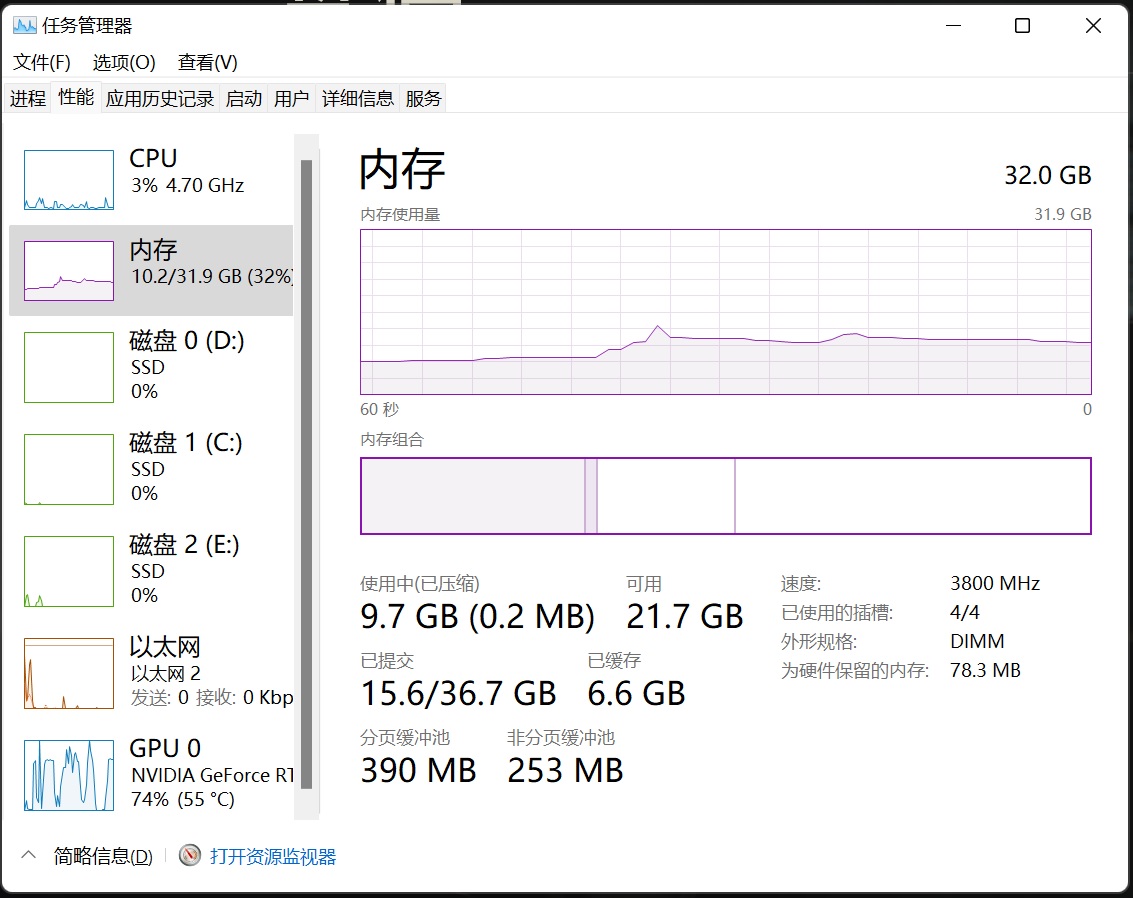This screenshot has height=898, width=1133.
Task: Select 磁盘 2 (E:) disk thumbnail
Action: 68,571
